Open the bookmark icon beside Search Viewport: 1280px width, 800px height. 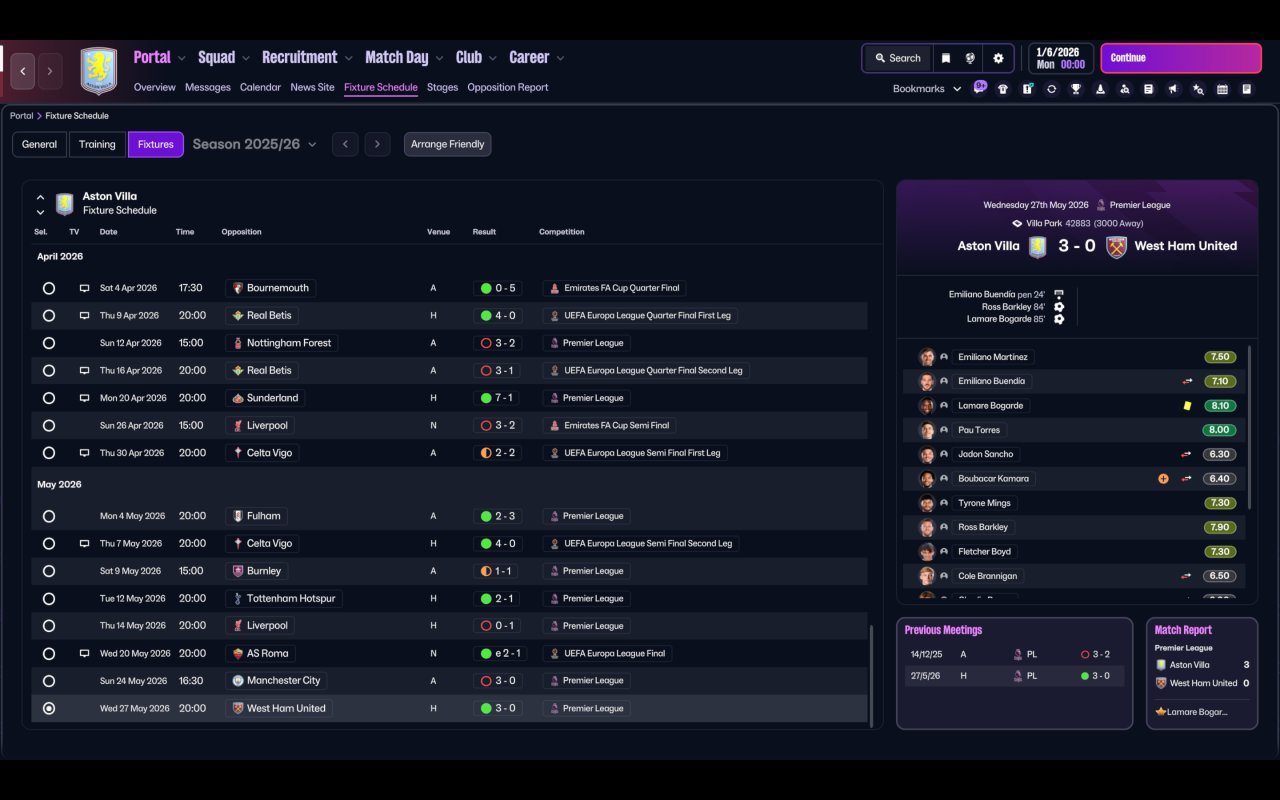945,58
